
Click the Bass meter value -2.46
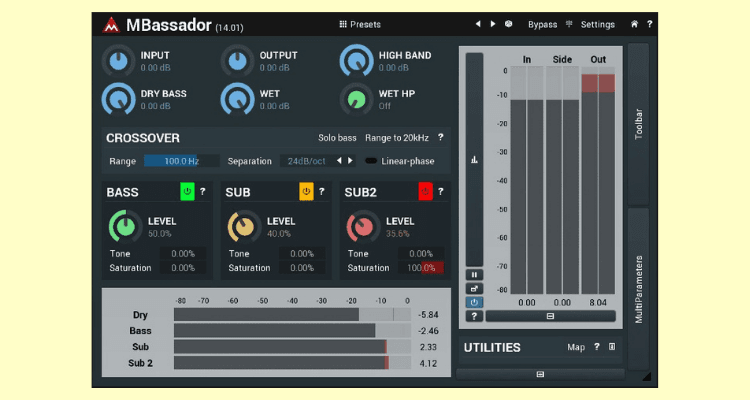coord(428,331)
